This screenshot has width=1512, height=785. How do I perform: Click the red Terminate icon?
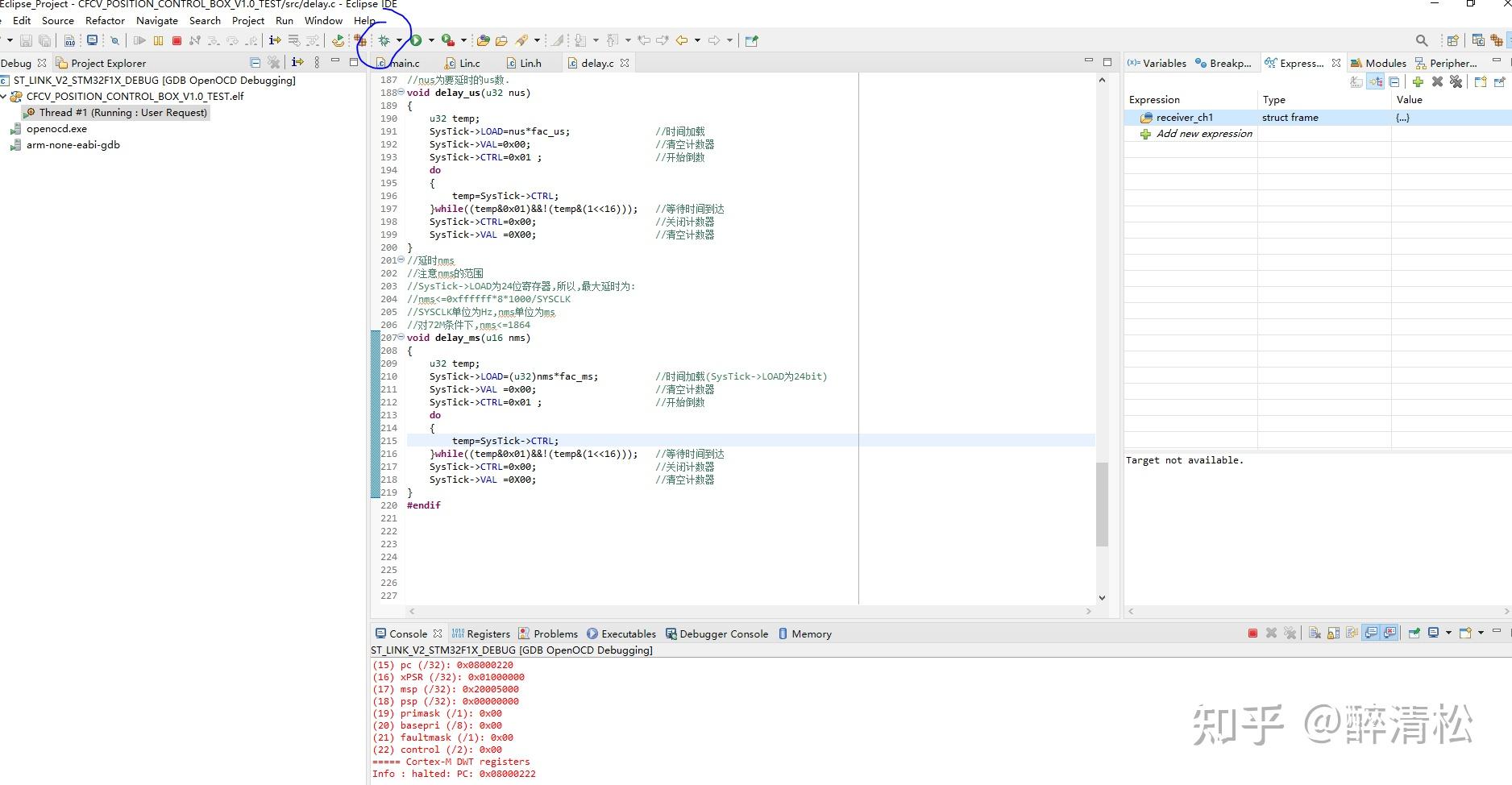coord(176,39)
